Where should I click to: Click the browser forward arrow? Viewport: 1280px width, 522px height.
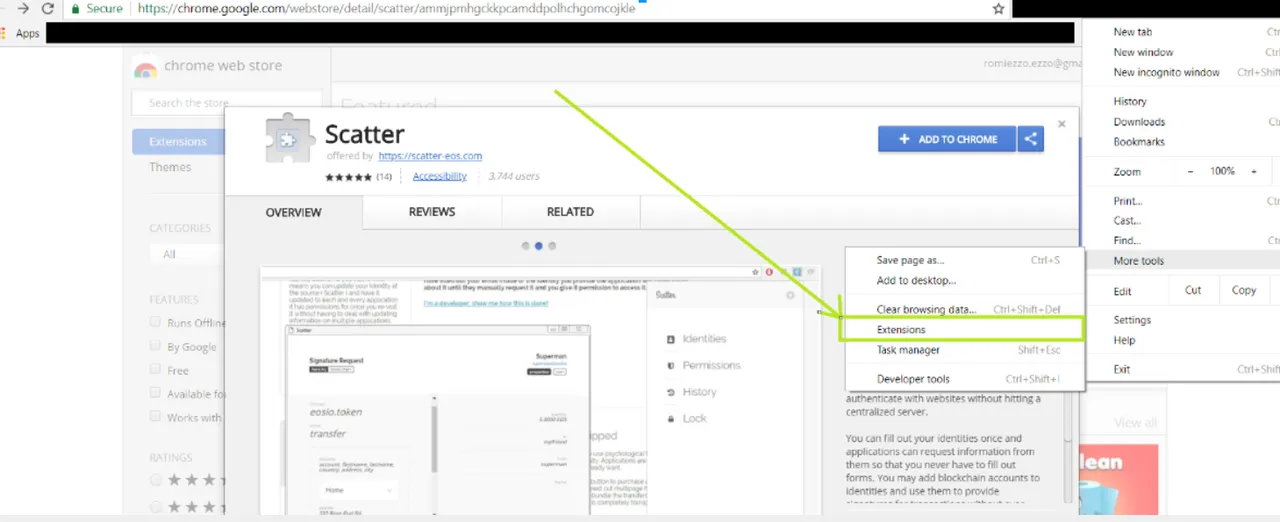22,8
